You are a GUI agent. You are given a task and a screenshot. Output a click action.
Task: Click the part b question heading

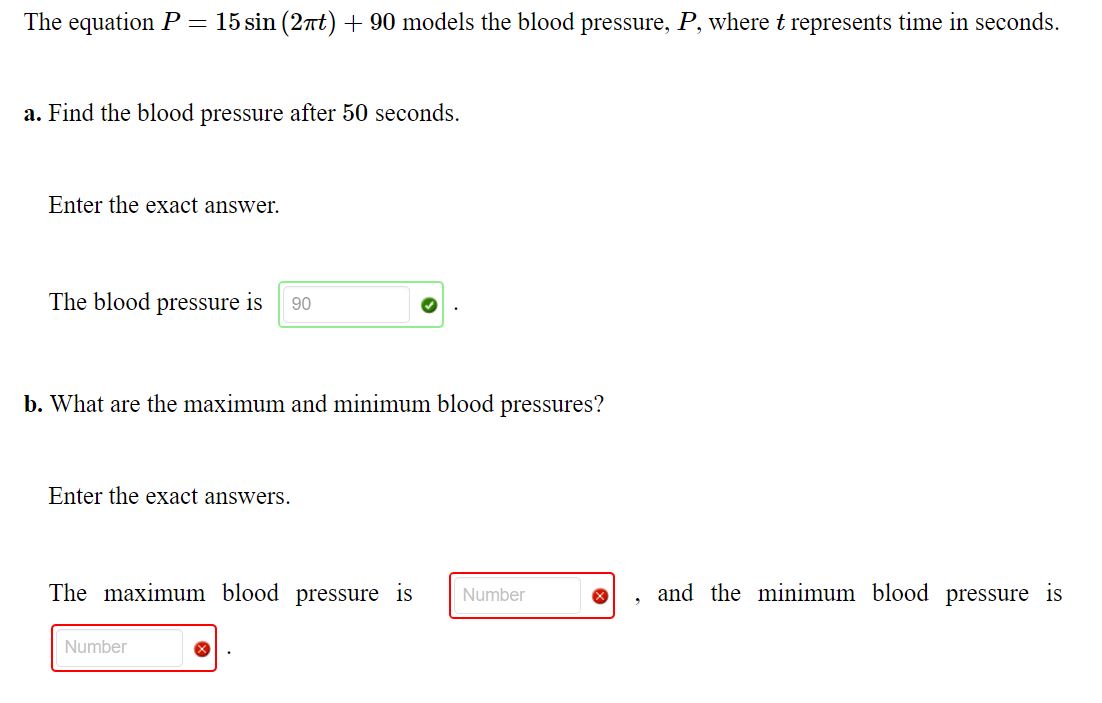(314, 404)
